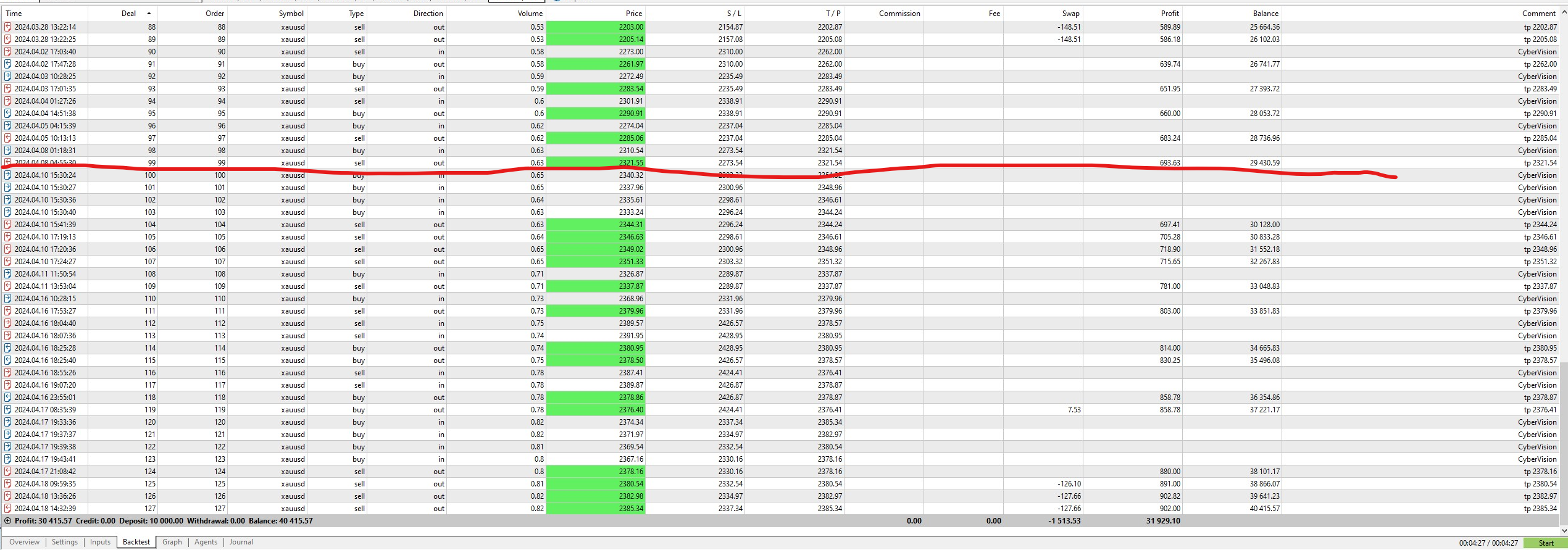
Task: Pick the icon of deal 2024.04.04 14:51:38
Action: (8, 114)
